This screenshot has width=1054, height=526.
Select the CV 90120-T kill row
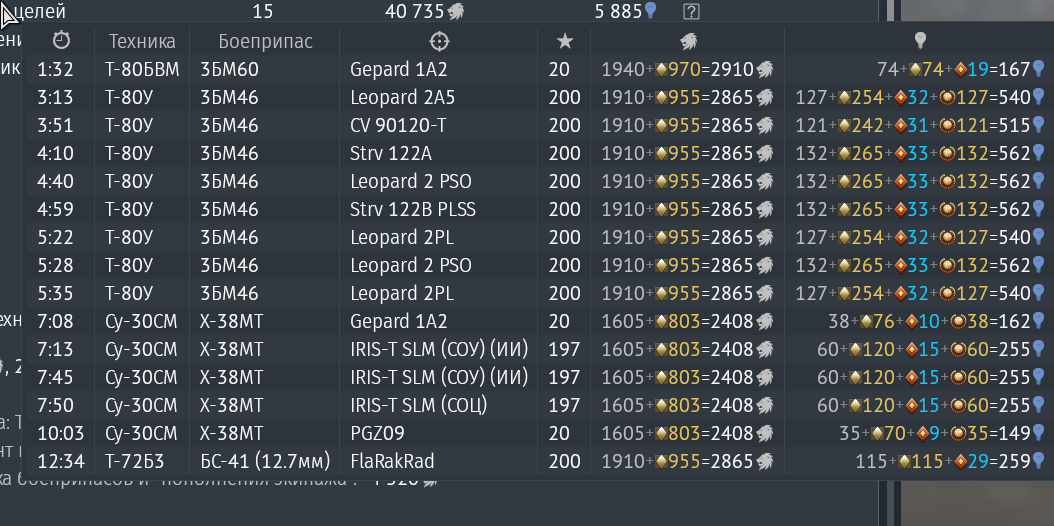pos(537,126)
